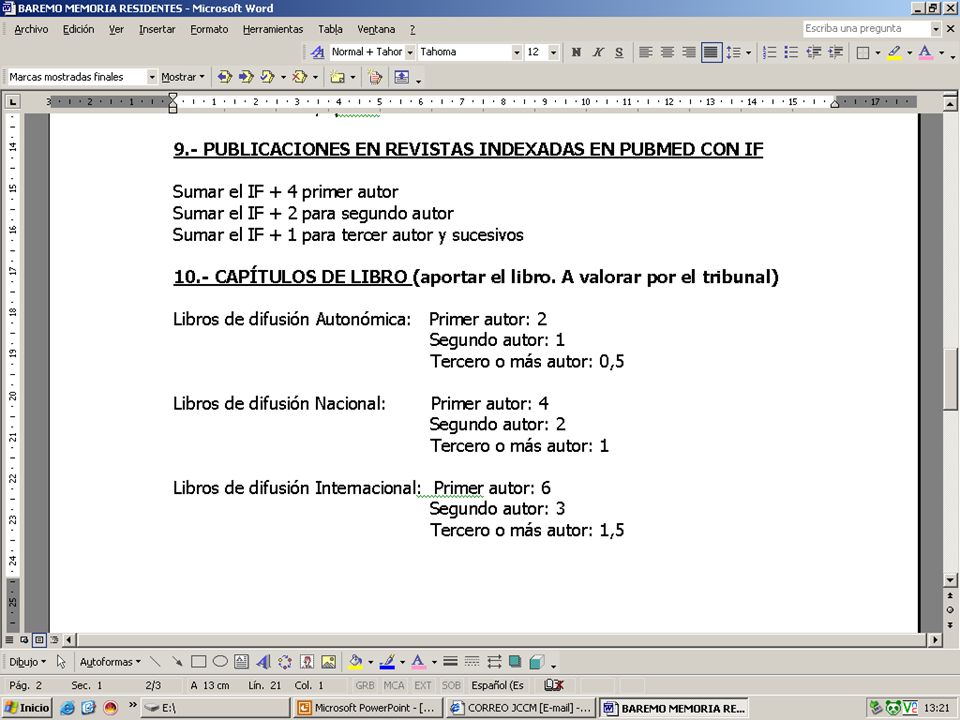Apply bold (N) formatting
The width and height of the screenshot is (960, 720).
576,53
